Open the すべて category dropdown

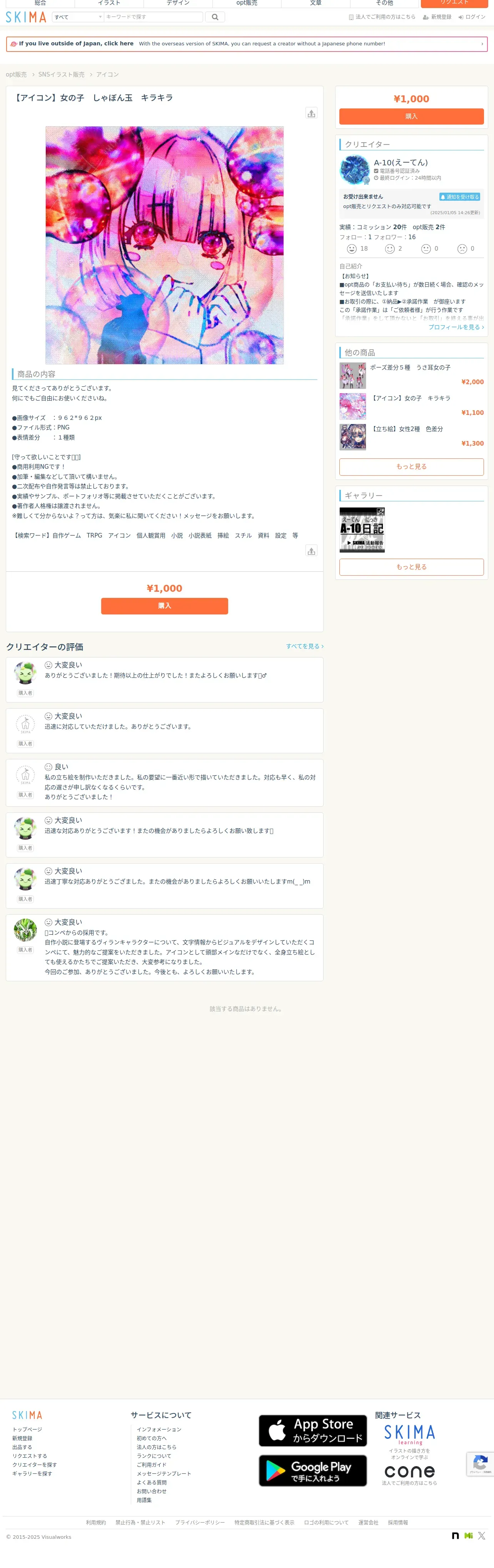click(x=78, y=17)
